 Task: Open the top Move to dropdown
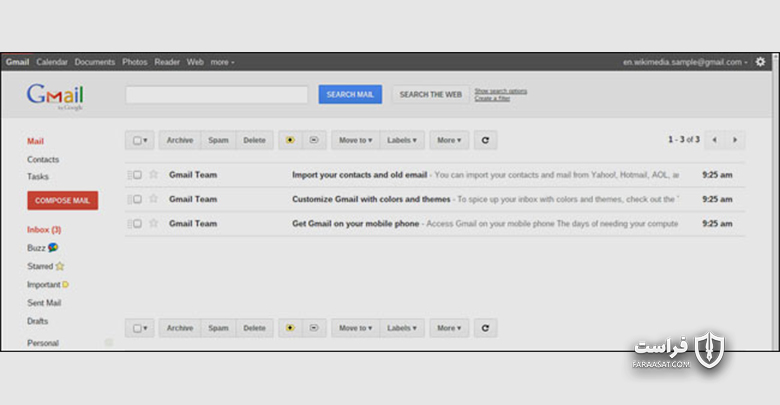(x=356, y=140)
